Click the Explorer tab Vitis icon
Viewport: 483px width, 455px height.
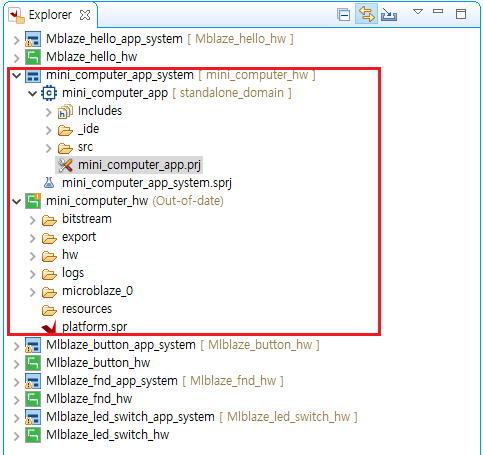pos(16,16)
